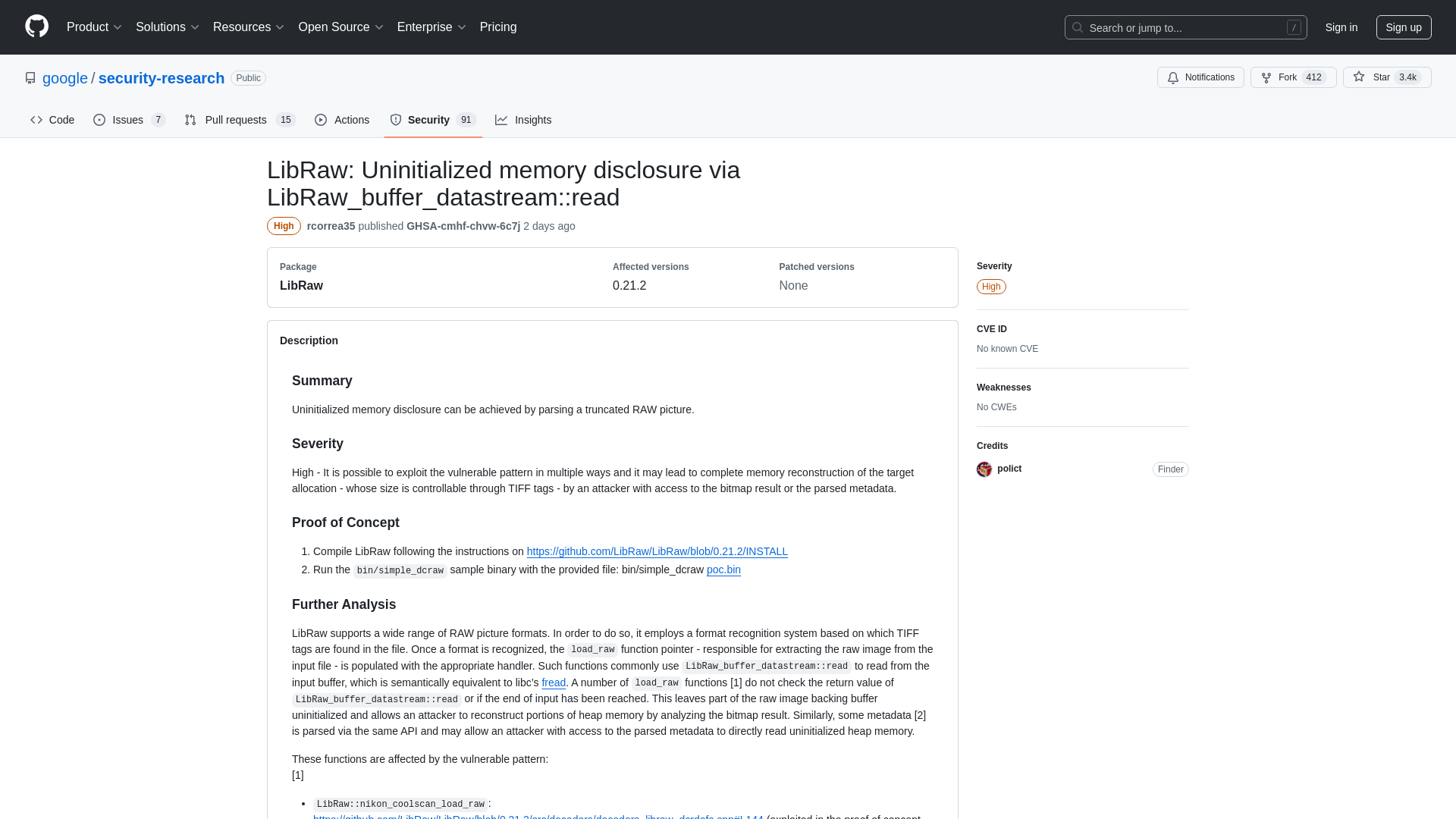Image resolution: width=1456 pixels, height=819 pixels.
Task: Open polict's profile in Credits
Action: point(1009,469)
